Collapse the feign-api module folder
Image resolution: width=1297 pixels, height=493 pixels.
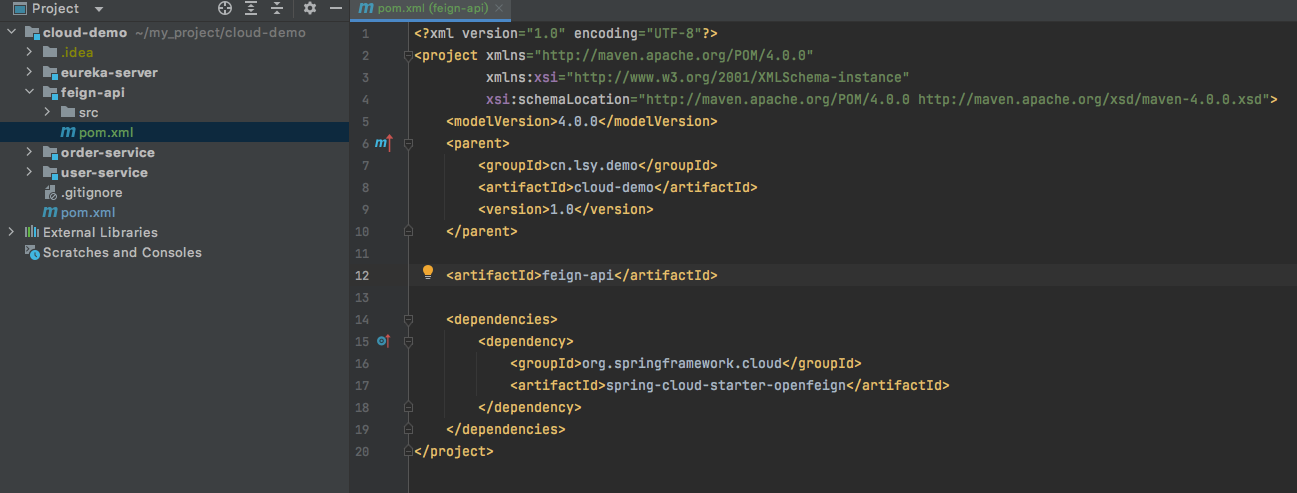click(x=30, y=92)
